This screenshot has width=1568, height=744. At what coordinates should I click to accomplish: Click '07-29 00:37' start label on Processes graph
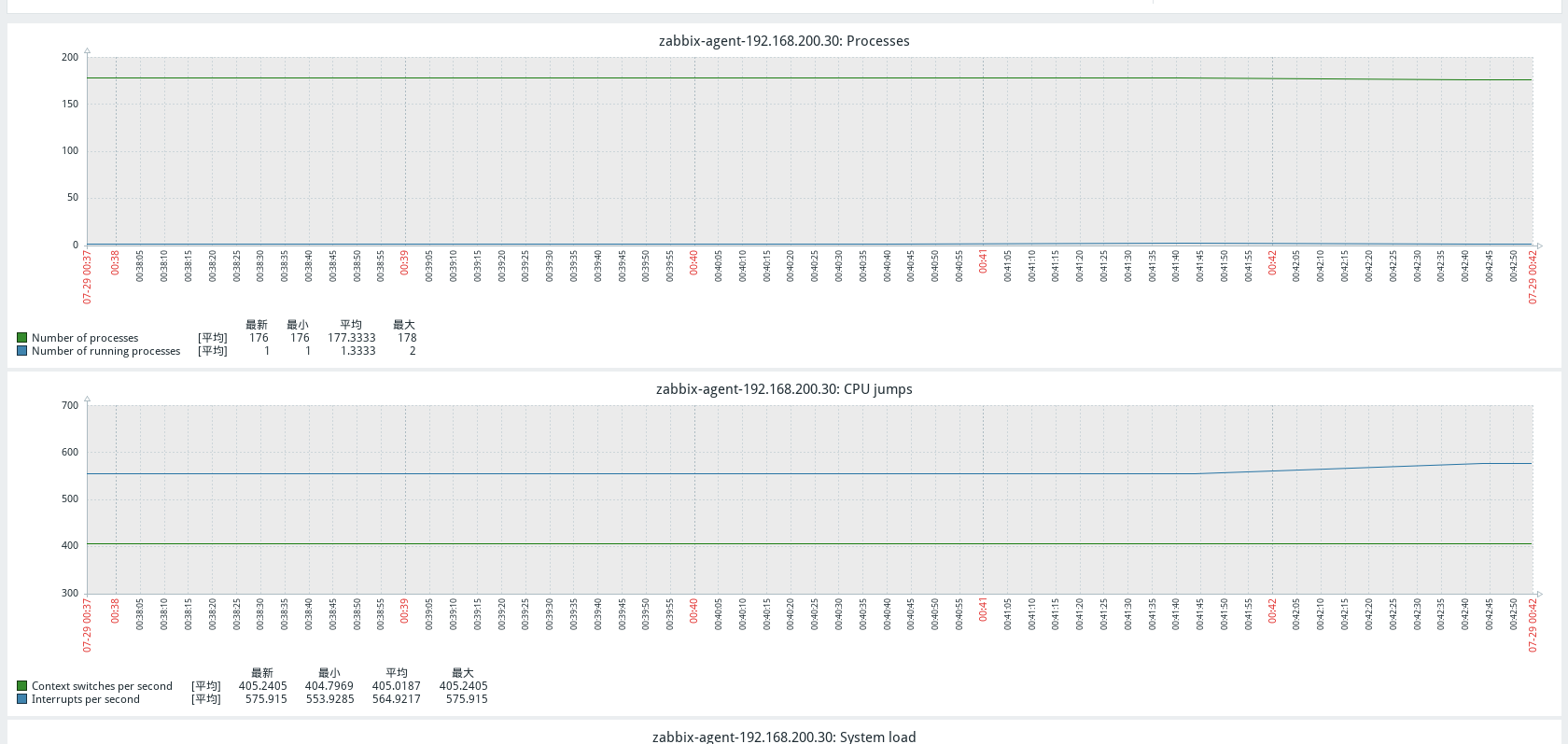point(88,276)
